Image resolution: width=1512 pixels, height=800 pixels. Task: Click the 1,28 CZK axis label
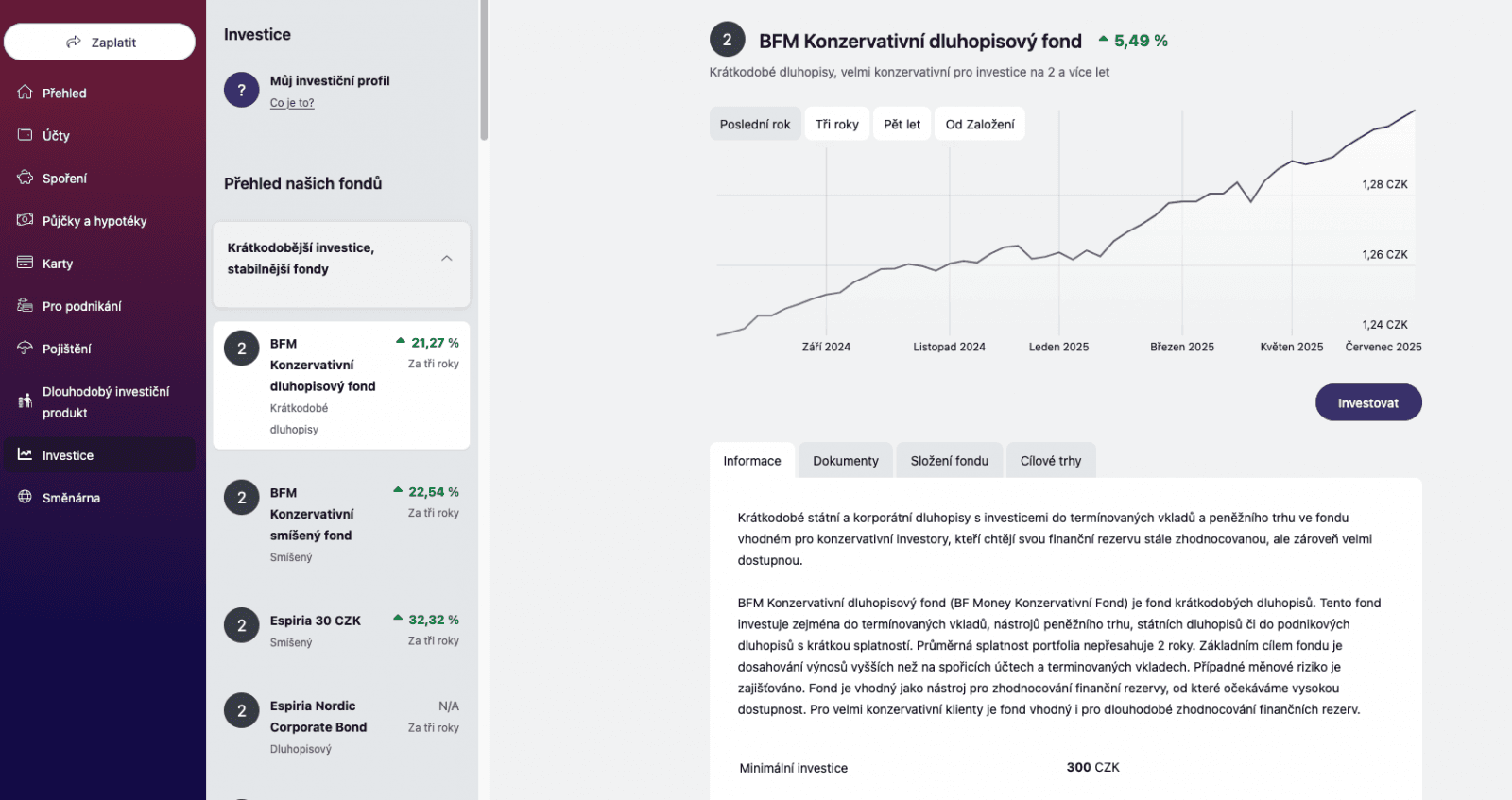[1384, 184]
